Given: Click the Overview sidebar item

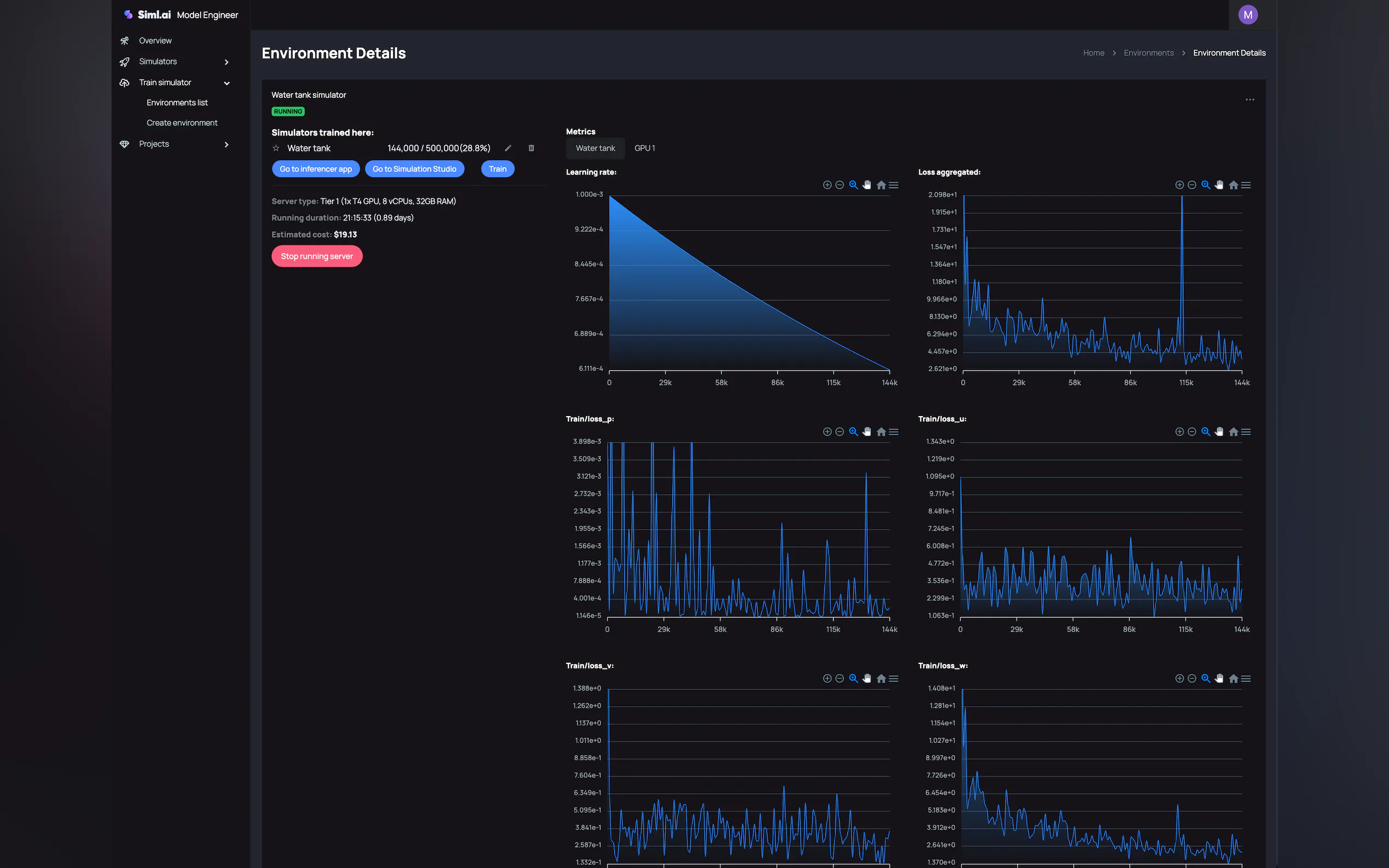Looking at the screenshot, I should (155, 41).
